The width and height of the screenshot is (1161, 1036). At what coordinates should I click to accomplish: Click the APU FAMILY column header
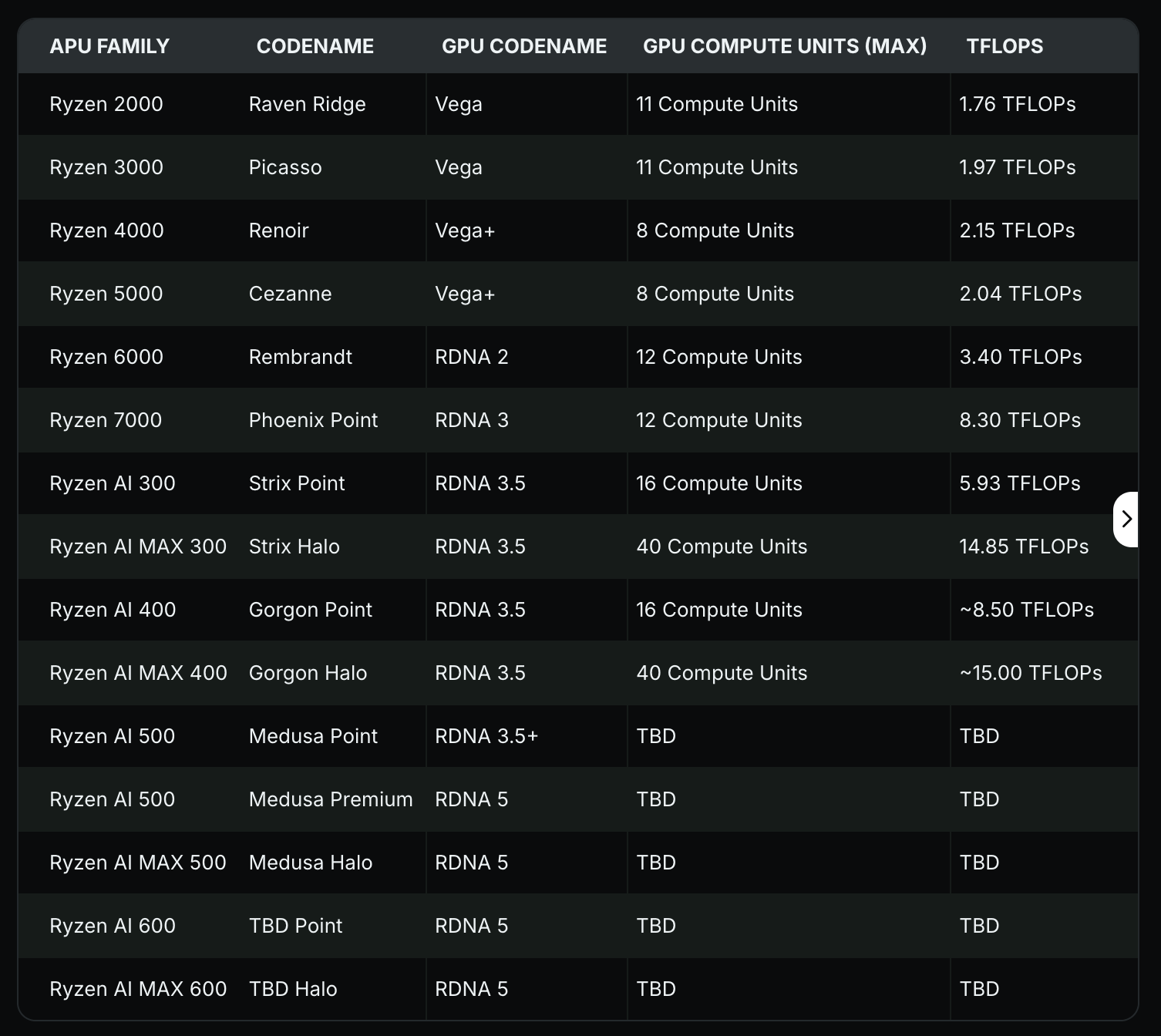pyautogui.click(x=109, y=46)
